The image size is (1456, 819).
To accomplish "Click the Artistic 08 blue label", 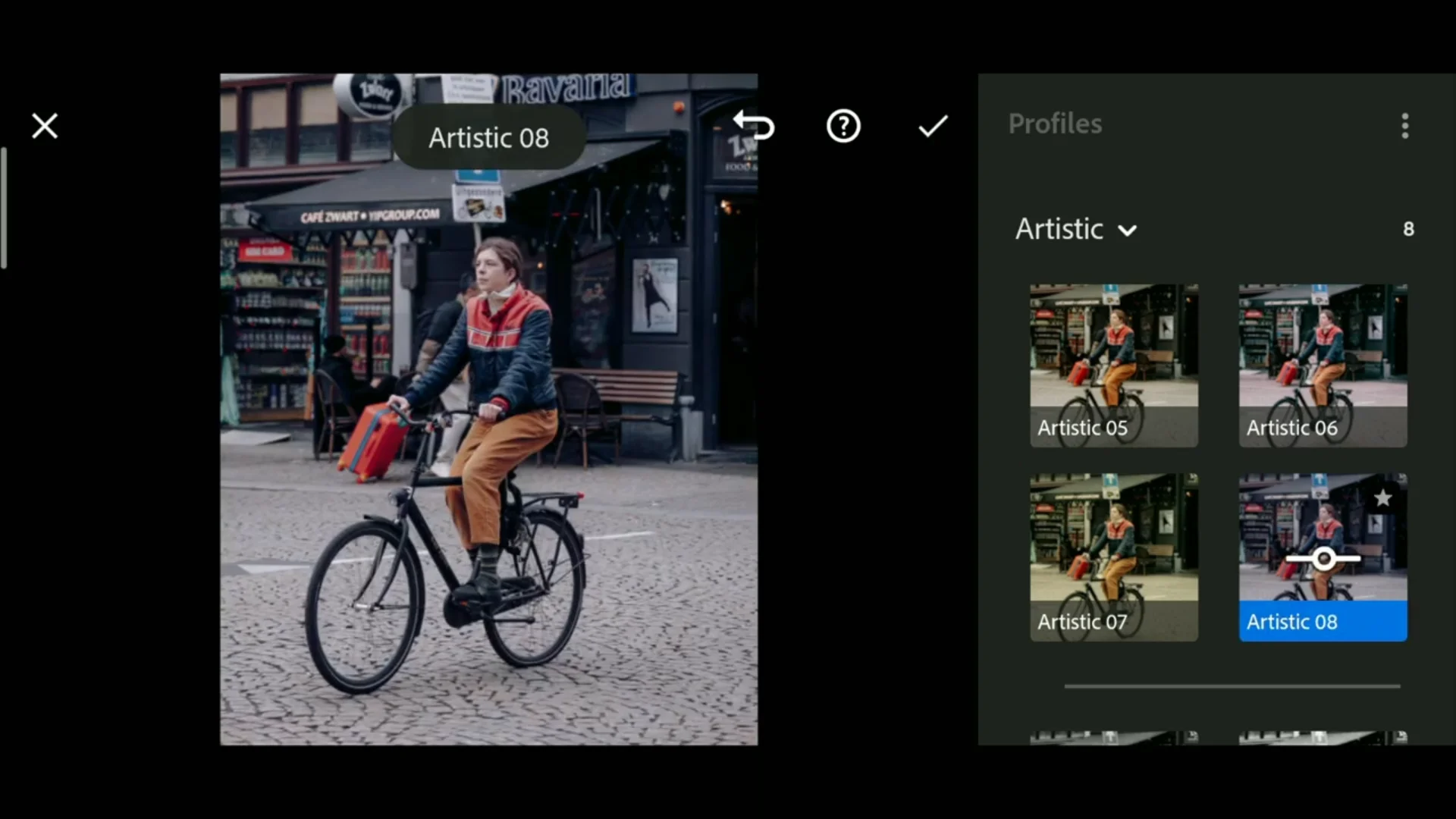I will click(x=1323, y=622).
